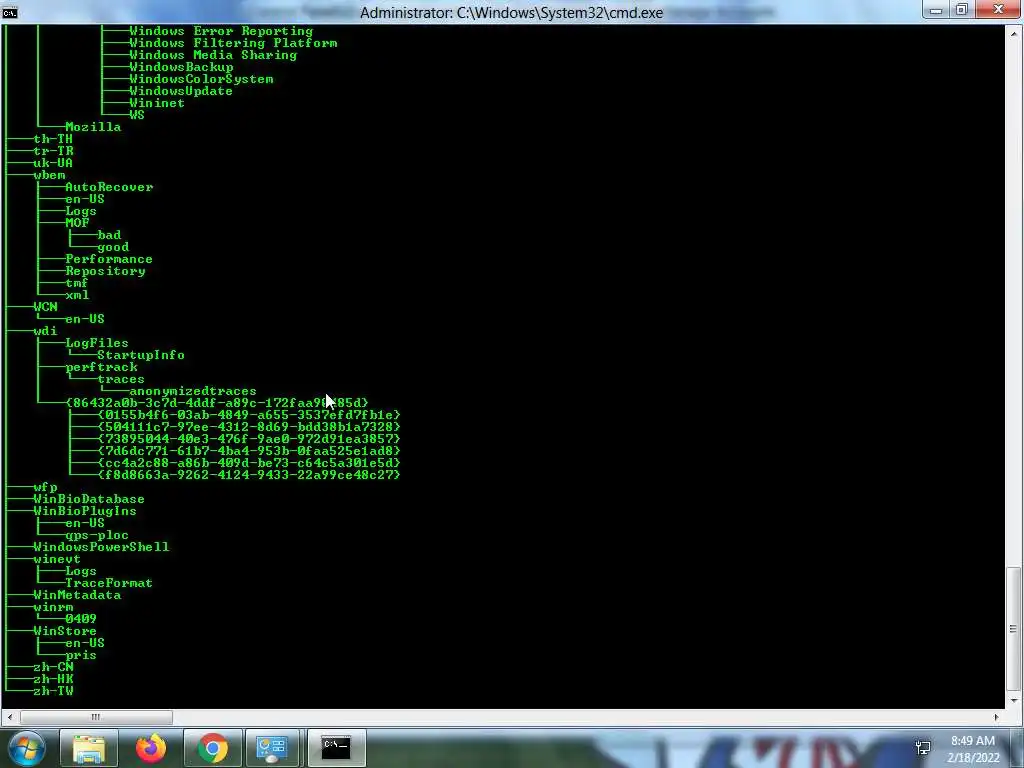Image resolution: width=1024 pixels, height=768 pixels.
Task: Close the cmd.exe window
Action: (x=999, y=10)
